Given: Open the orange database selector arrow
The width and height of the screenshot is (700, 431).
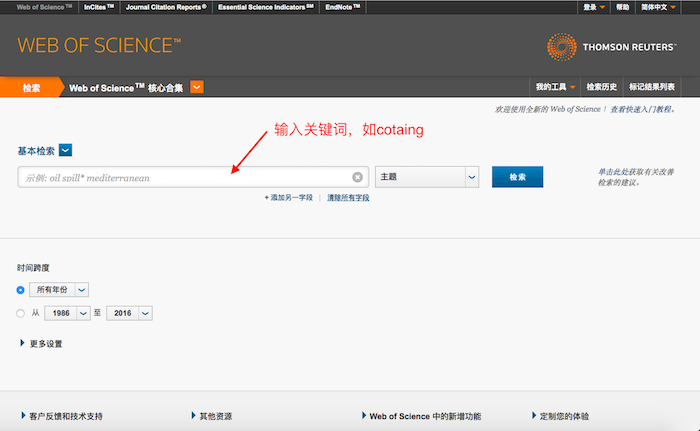Looking at the screenshot, I should pyautogui.click(x=197, y=87).
